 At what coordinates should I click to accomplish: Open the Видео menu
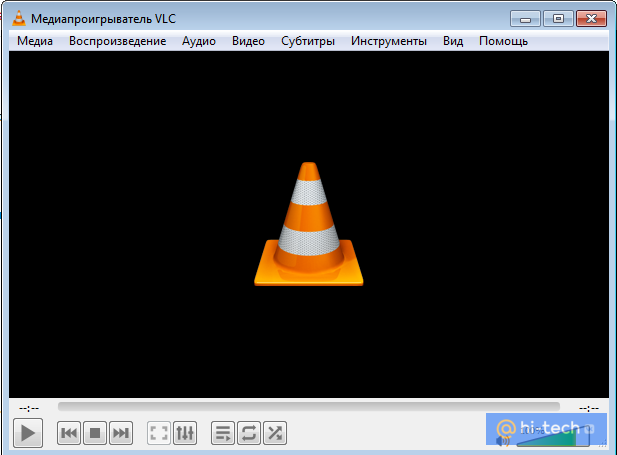click(248, 41)
